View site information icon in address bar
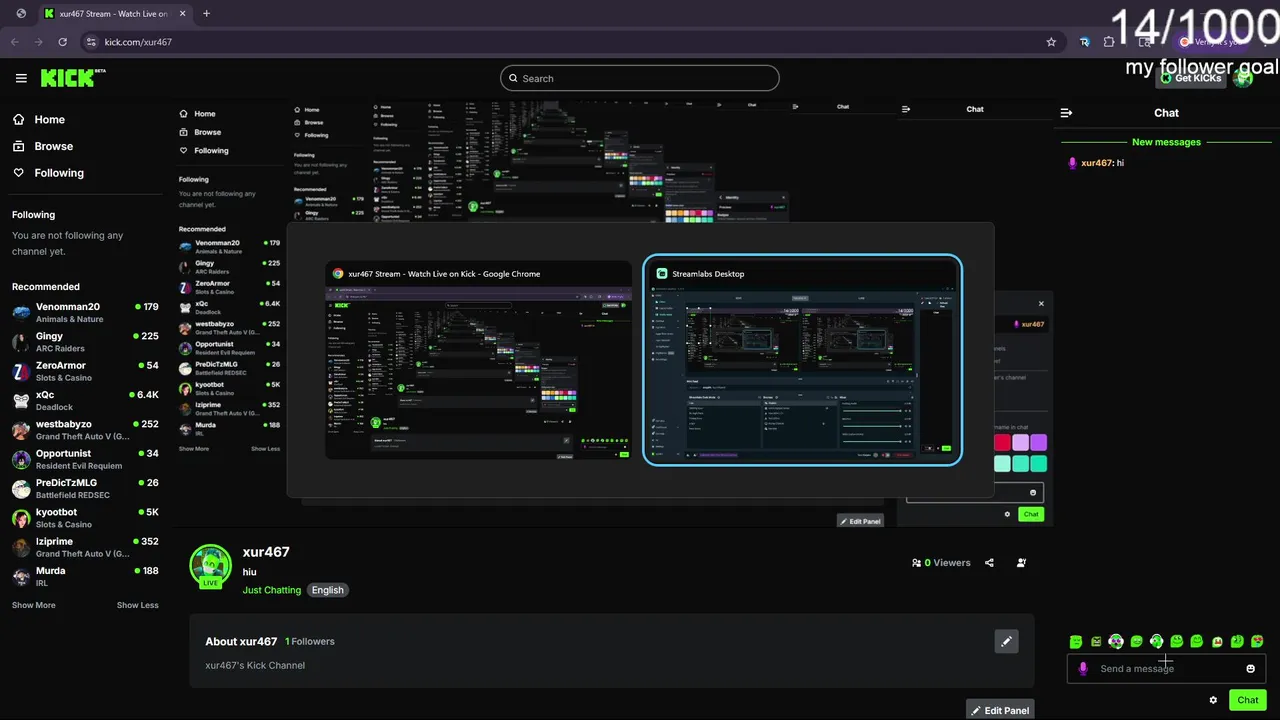Image resolution: width=1280 pixels, height=720 pixels. (91, 42)
